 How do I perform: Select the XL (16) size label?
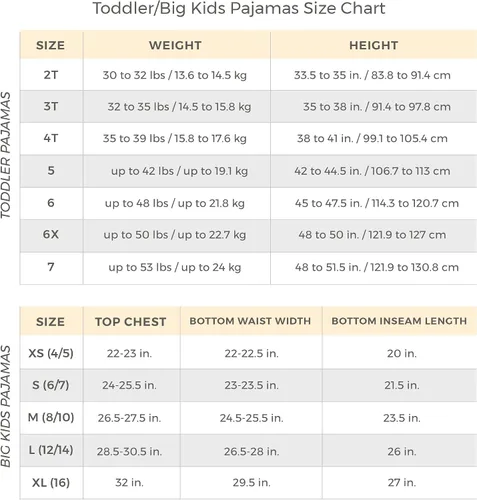click(51, 482)
